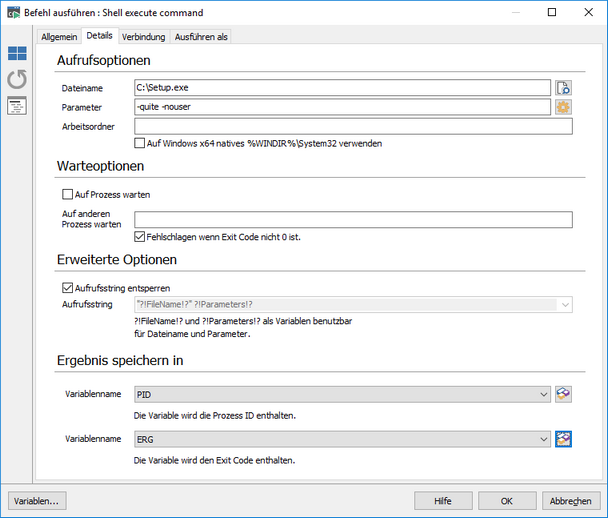Click the 'Die Variable wird den Exit Code enthalten.' text
The width and height of the screenshot is (608, 518).
pos(214,461)
